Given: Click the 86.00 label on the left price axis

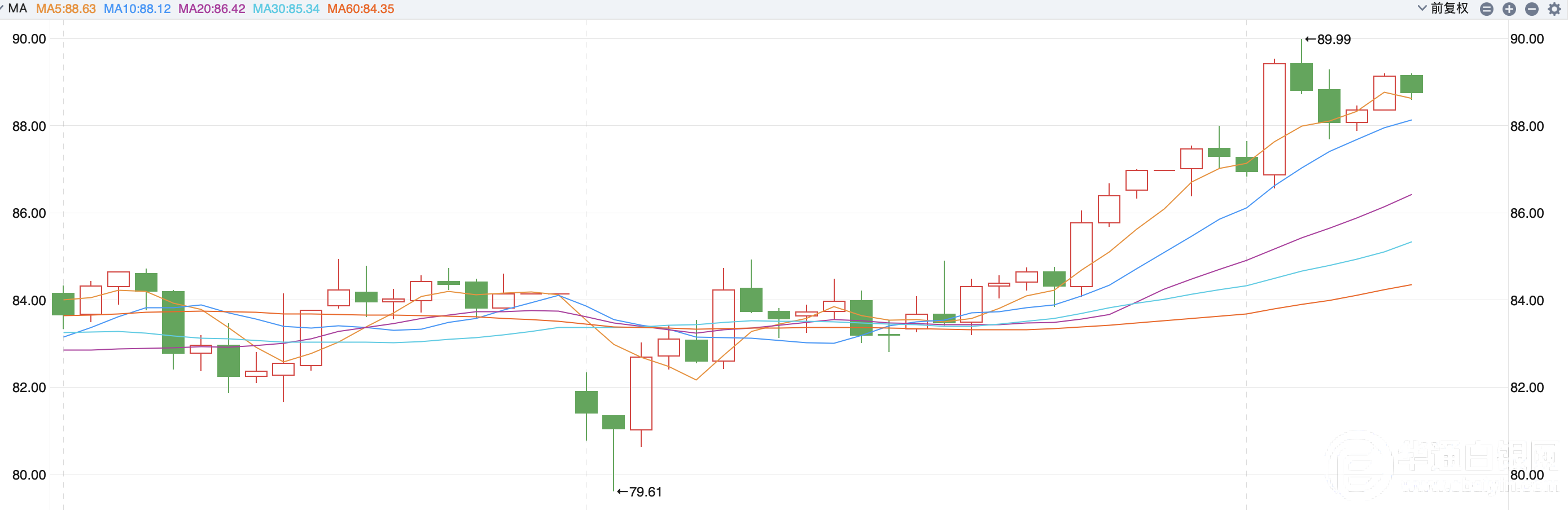Looking at the screenshot, I should [x=29, y=213].
